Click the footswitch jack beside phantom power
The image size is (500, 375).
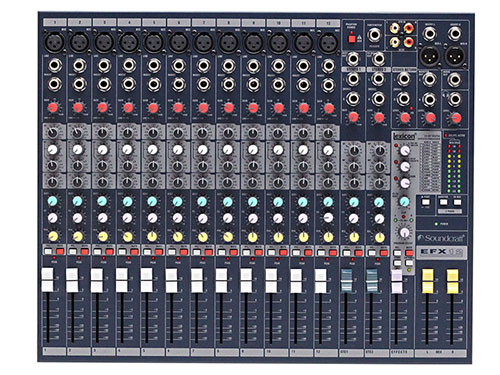[374, 34]
